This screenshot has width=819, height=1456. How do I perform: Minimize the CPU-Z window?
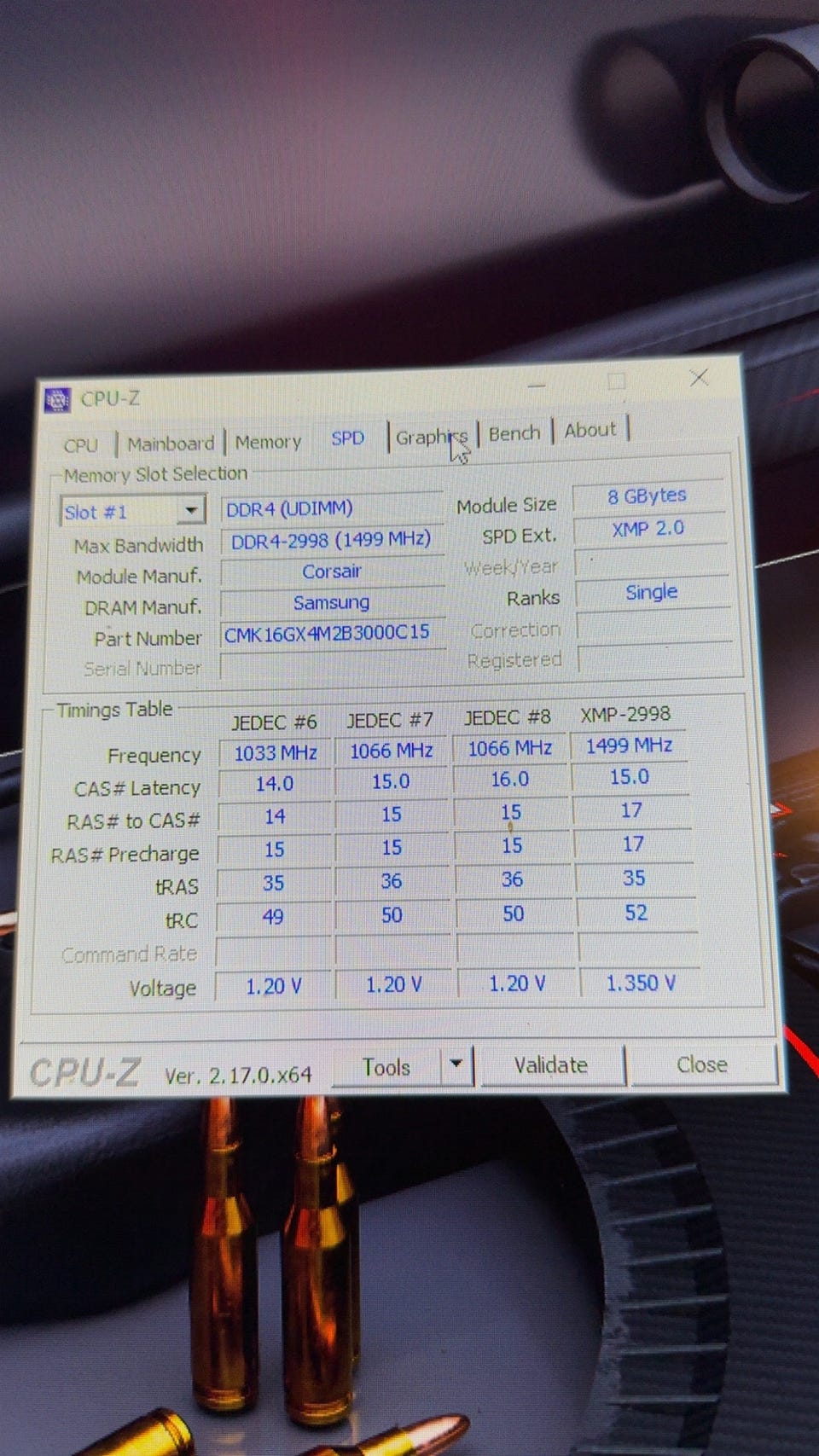click(536, 386)
